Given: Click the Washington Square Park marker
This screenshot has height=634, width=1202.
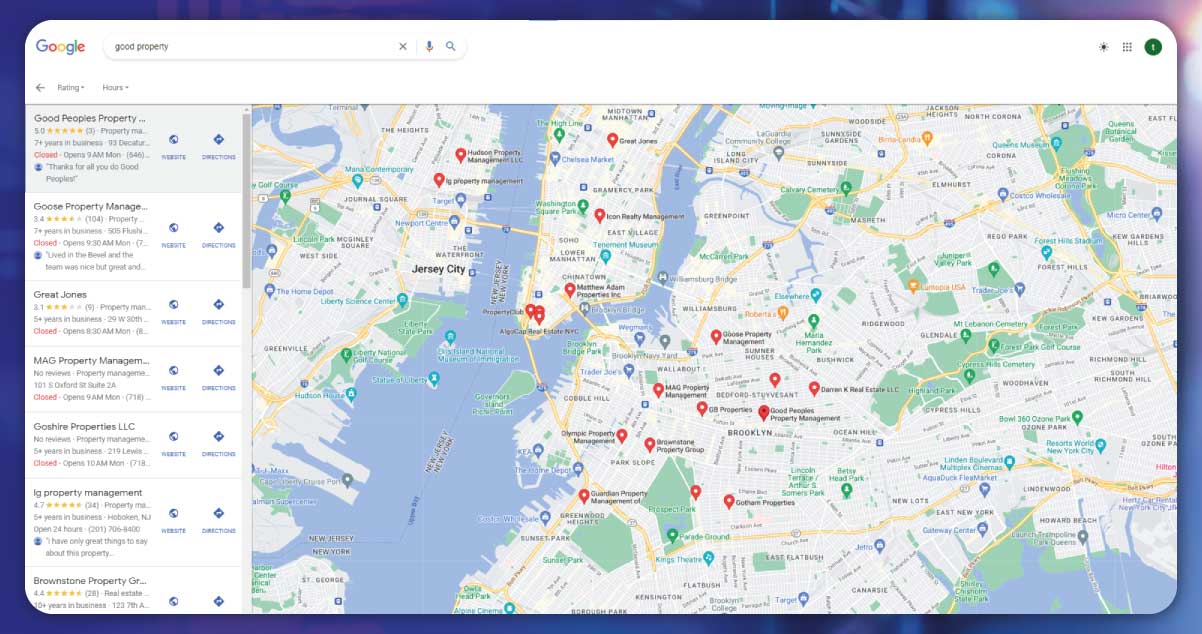Looking at the screenshot, I should click(x=584, y=207).
